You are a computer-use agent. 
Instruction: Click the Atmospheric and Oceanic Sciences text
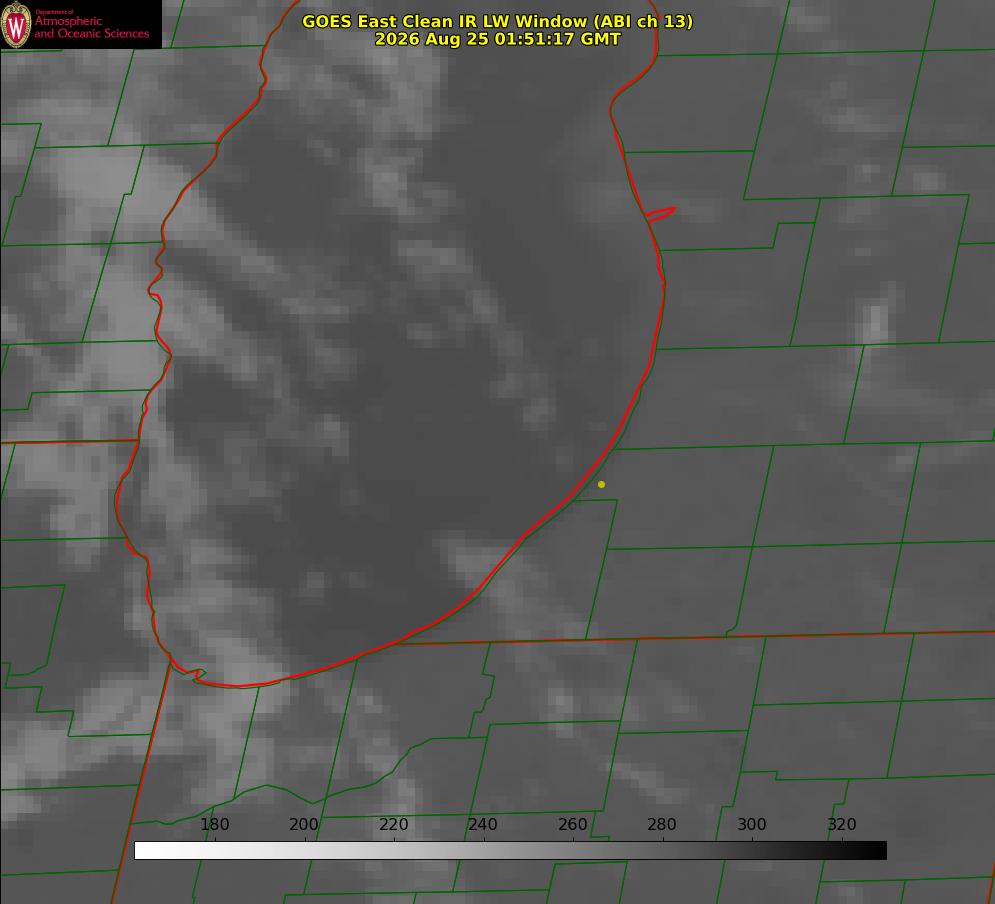coord(91,27)
